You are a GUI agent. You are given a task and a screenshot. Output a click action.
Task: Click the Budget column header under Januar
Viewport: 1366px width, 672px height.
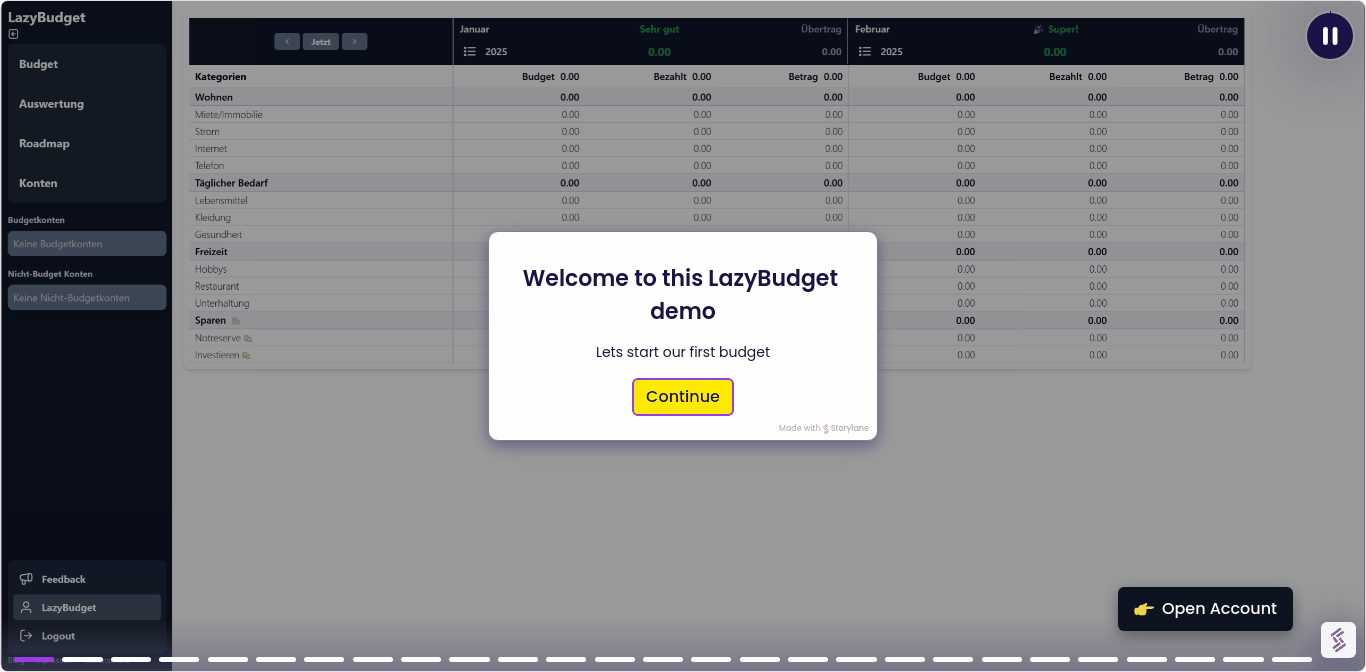[x=538, y=77]
